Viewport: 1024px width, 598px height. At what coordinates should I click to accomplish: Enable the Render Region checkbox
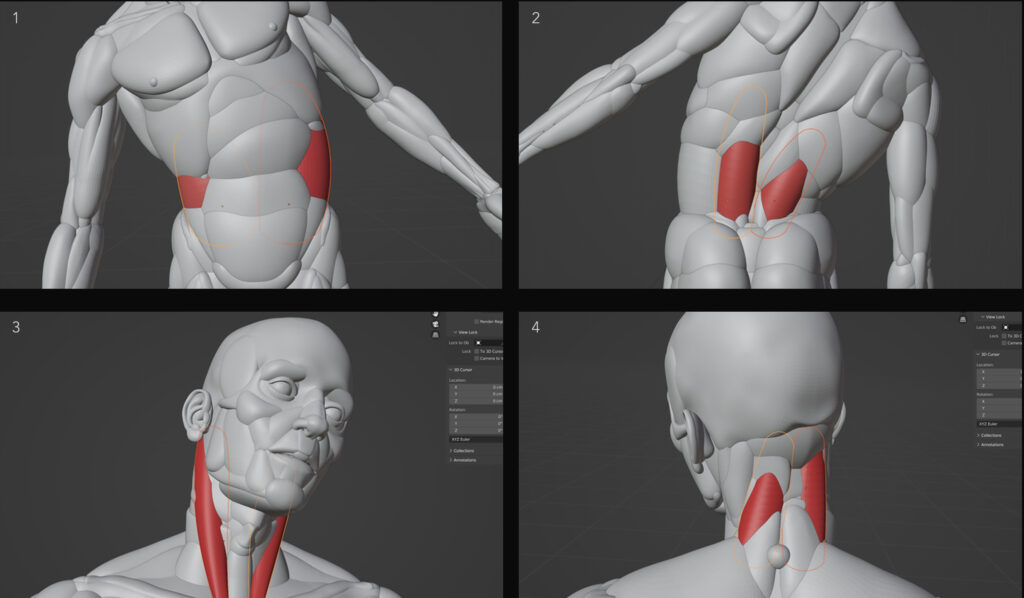click(x=477, y=322)
